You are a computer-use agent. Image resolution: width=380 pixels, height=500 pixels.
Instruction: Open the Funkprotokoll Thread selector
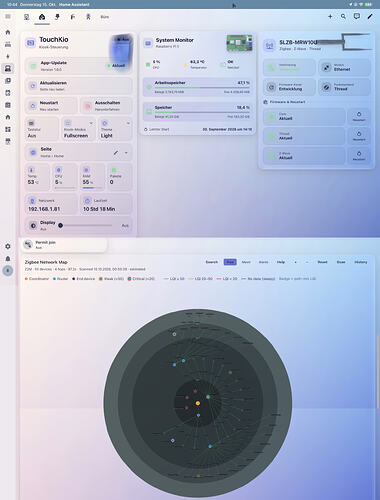pyautogui.click(x=344, y=87)
